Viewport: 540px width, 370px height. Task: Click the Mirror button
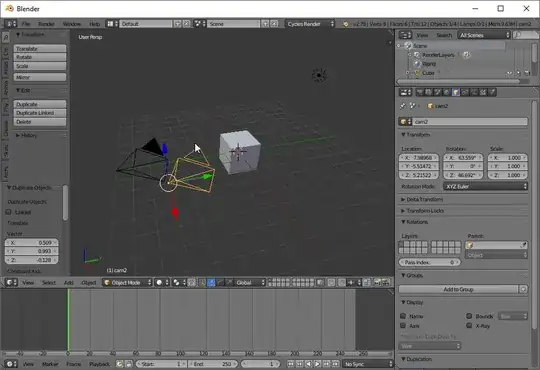point(40,77)
